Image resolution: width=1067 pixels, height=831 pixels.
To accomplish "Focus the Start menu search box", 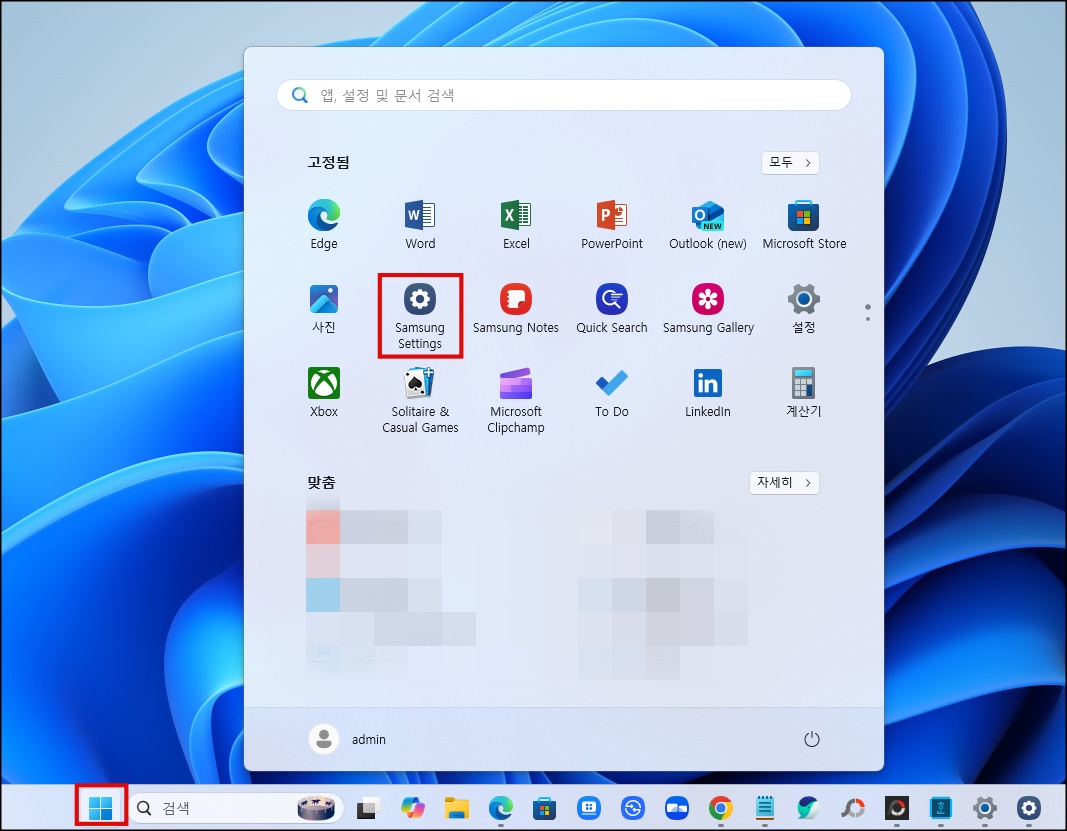I will 563,95.
